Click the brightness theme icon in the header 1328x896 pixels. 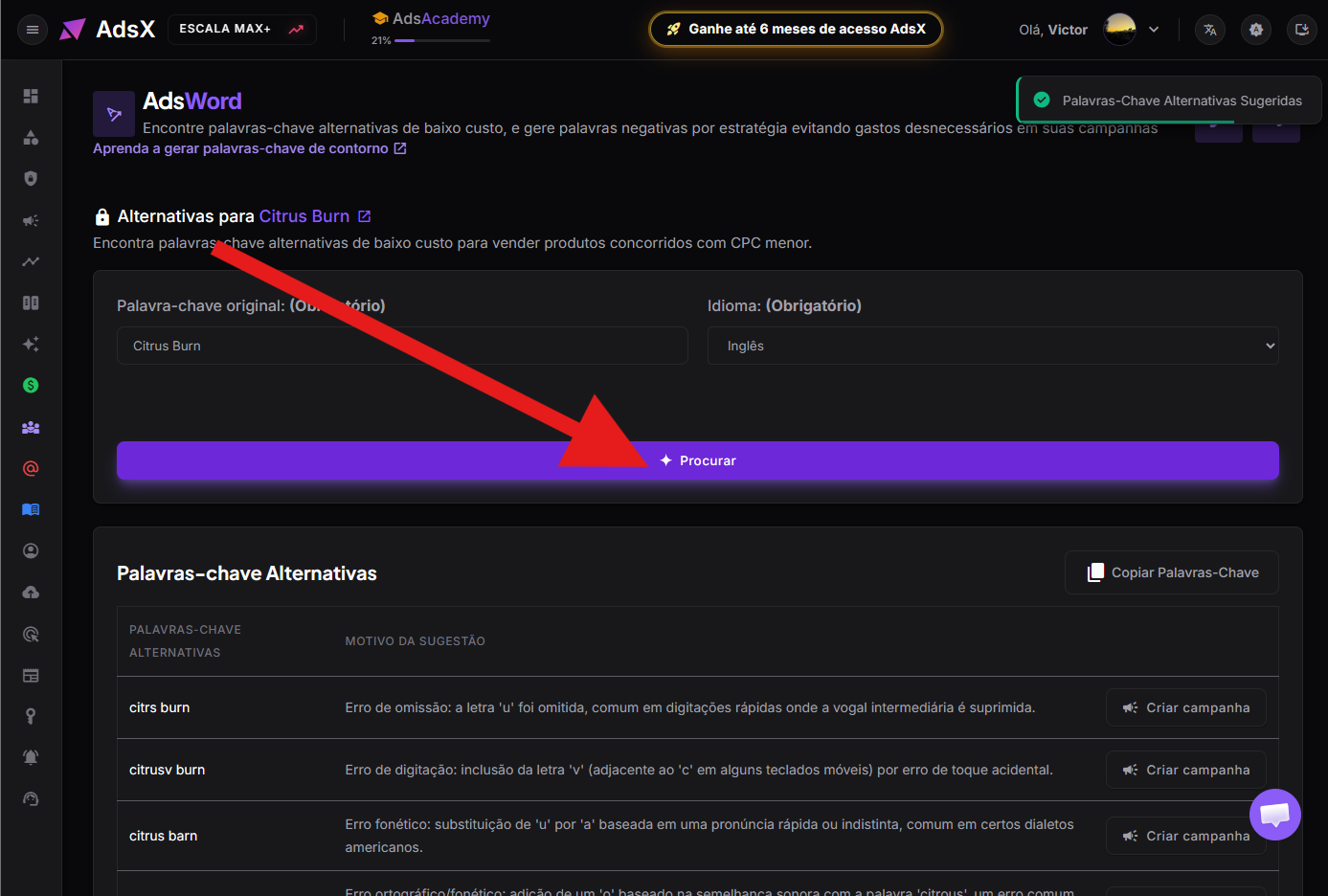click(x=1256, y=30)
